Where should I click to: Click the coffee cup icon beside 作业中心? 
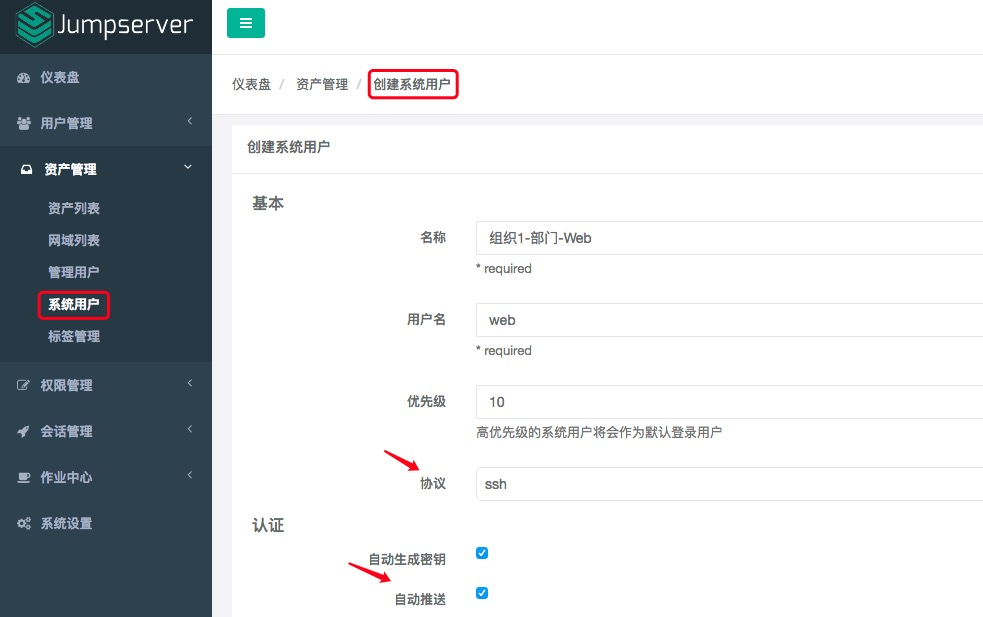(x=24, y=478)
